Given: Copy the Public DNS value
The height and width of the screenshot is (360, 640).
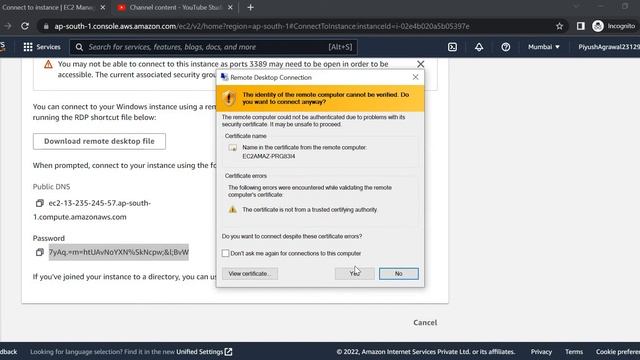Looking at the screenshot, I should 40,203.
